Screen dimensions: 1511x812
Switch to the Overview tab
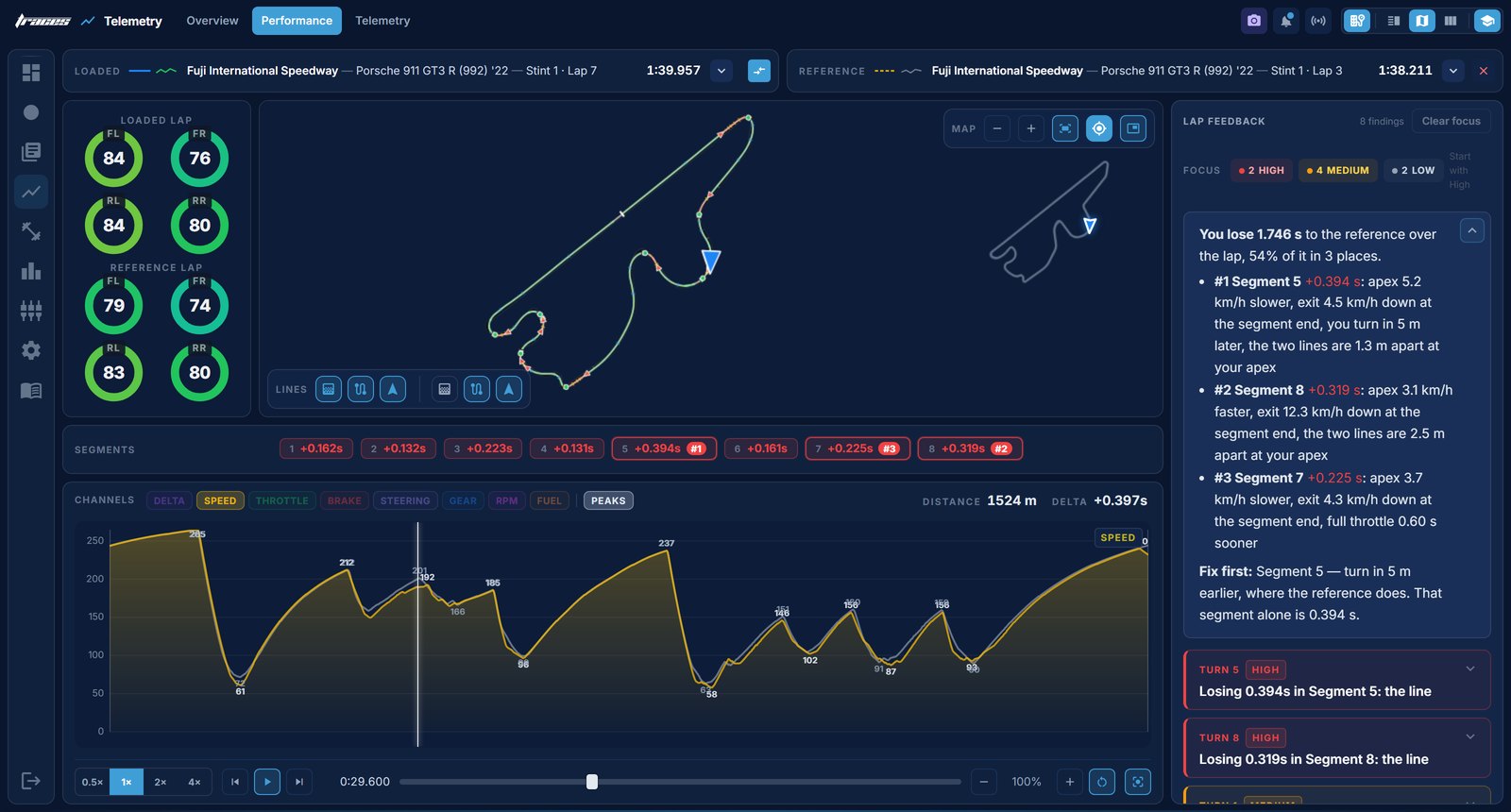[212, 21]
